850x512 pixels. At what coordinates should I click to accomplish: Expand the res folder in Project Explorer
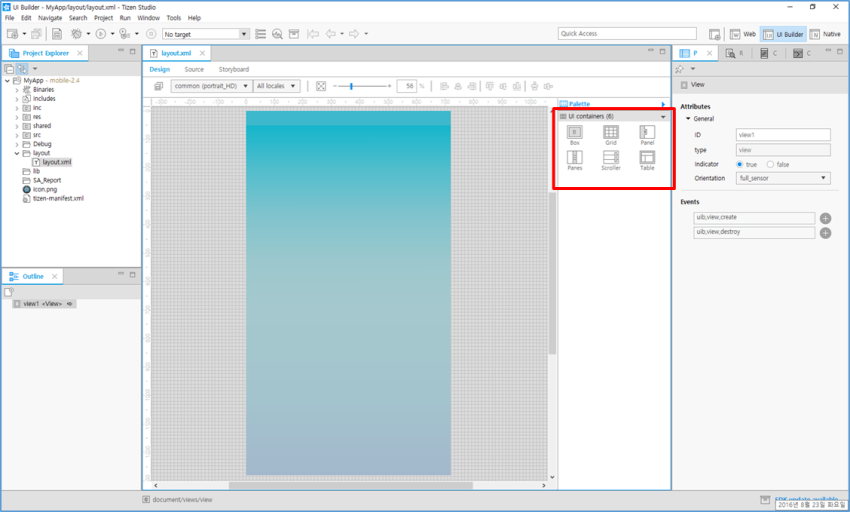click(x=17, y=117)
